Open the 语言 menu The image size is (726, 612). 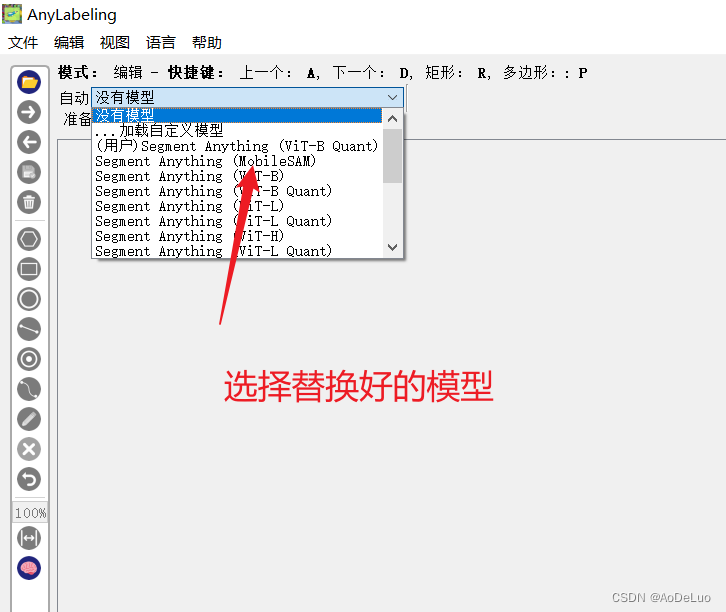point(160,43)
